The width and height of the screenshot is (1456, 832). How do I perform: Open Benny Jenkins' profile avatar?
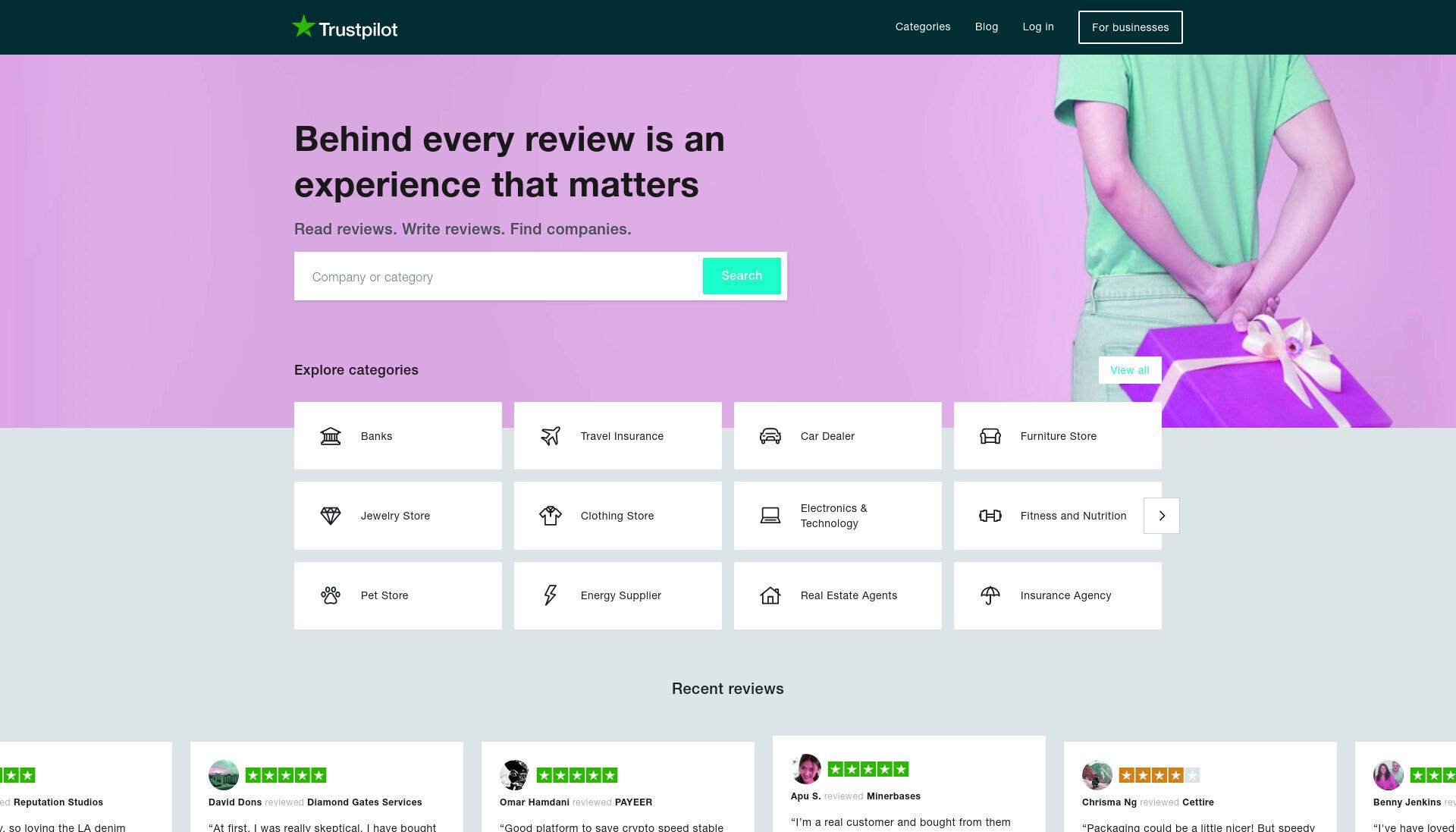point(1389,775)
